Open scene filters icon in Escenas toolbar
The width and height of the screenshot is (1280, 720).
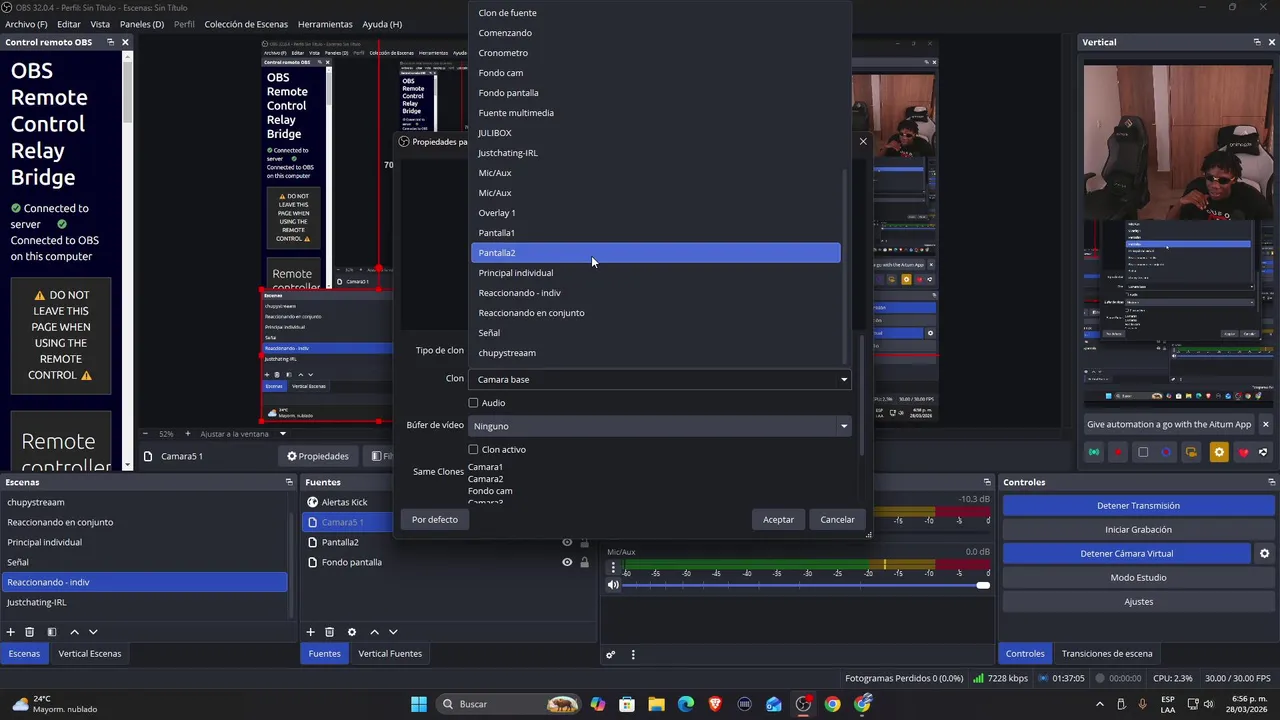point(51,632)
